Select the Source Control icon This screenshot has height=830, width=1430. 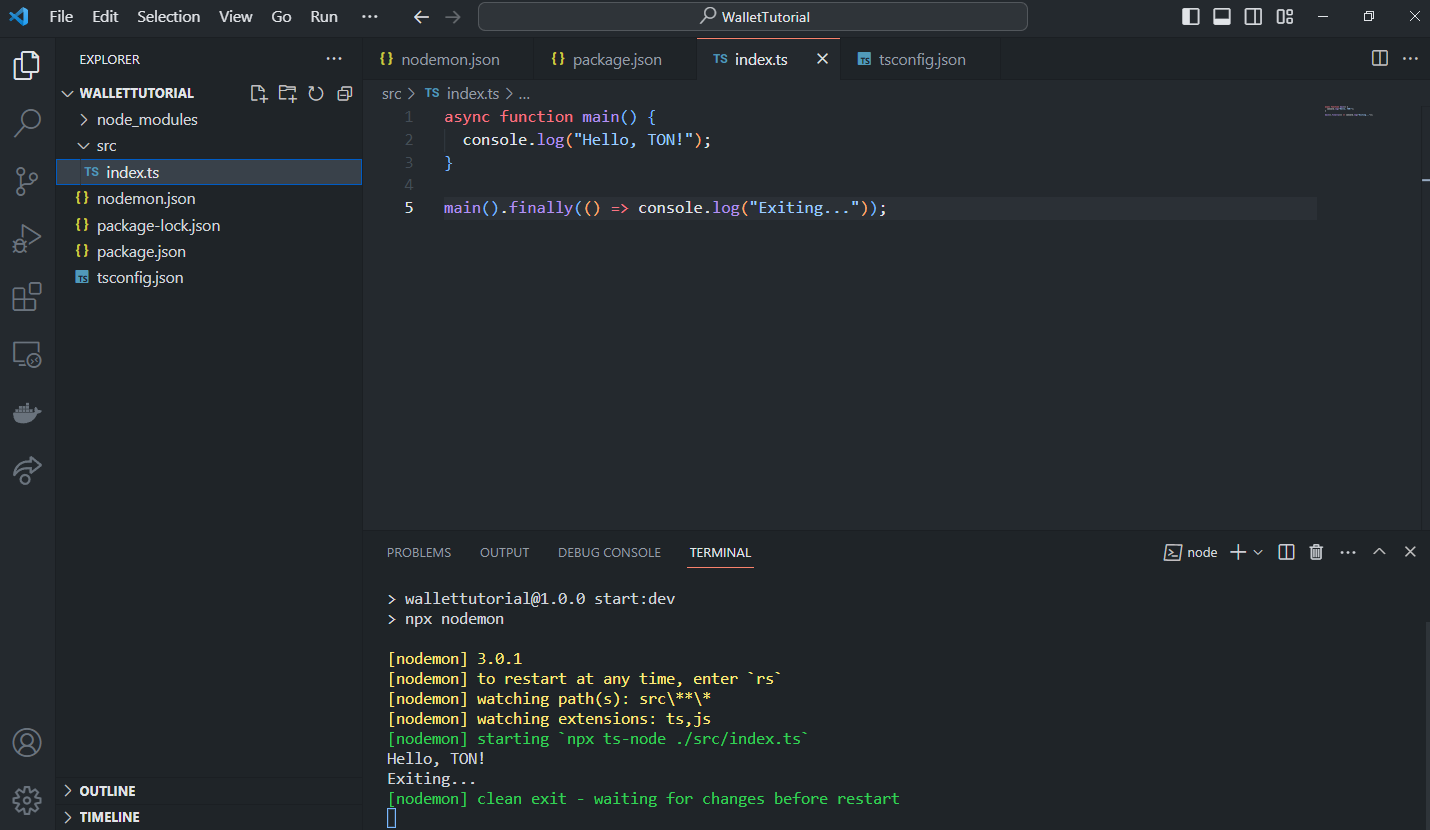pyautogui.click(x=26, y=181)
